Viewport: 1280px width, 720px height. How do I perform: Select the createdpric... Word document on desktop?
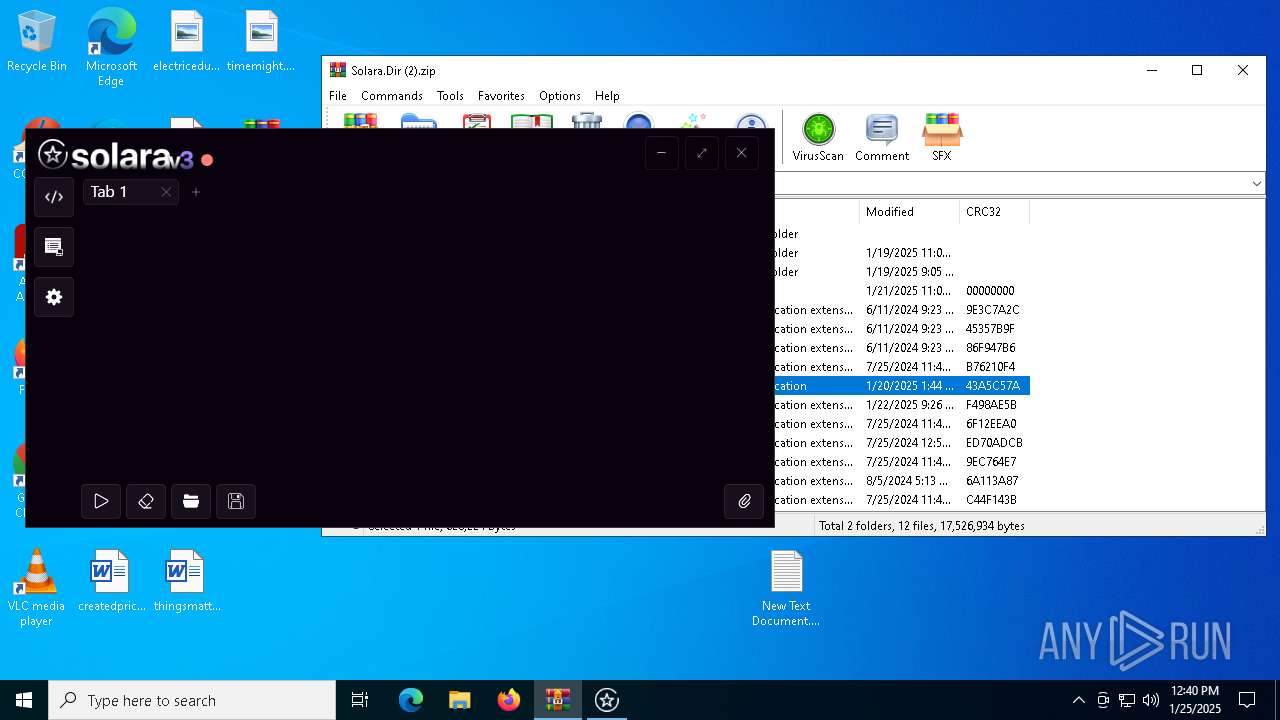(111, 581)
